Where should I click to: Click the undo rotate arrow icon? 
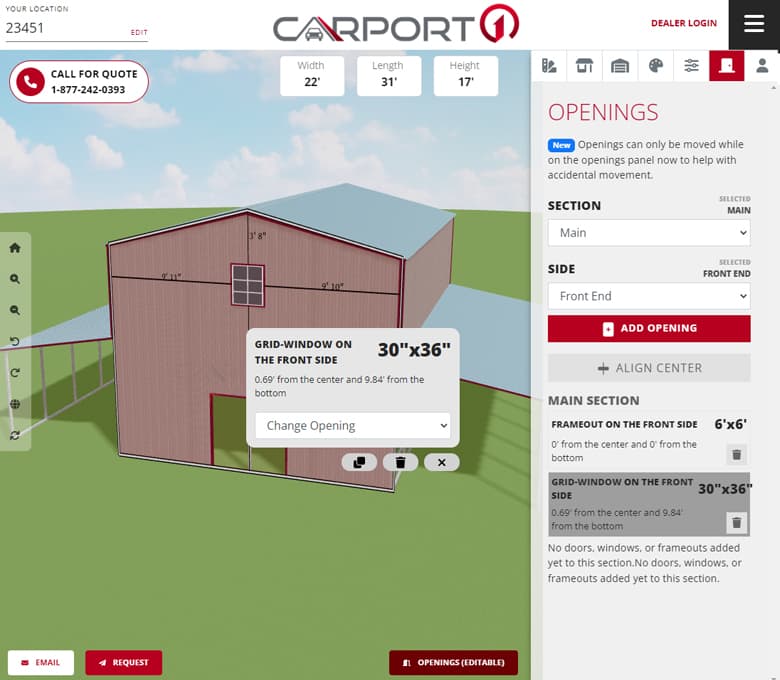(x=15, y=342)
